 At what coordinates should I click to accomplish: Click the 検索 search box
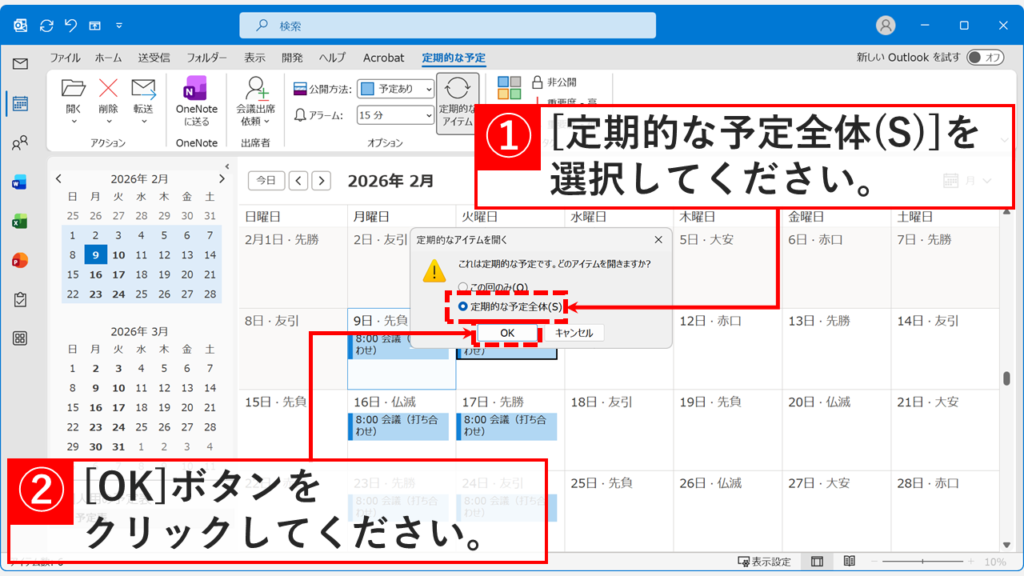pyautogui.click(x=450, y=23)
